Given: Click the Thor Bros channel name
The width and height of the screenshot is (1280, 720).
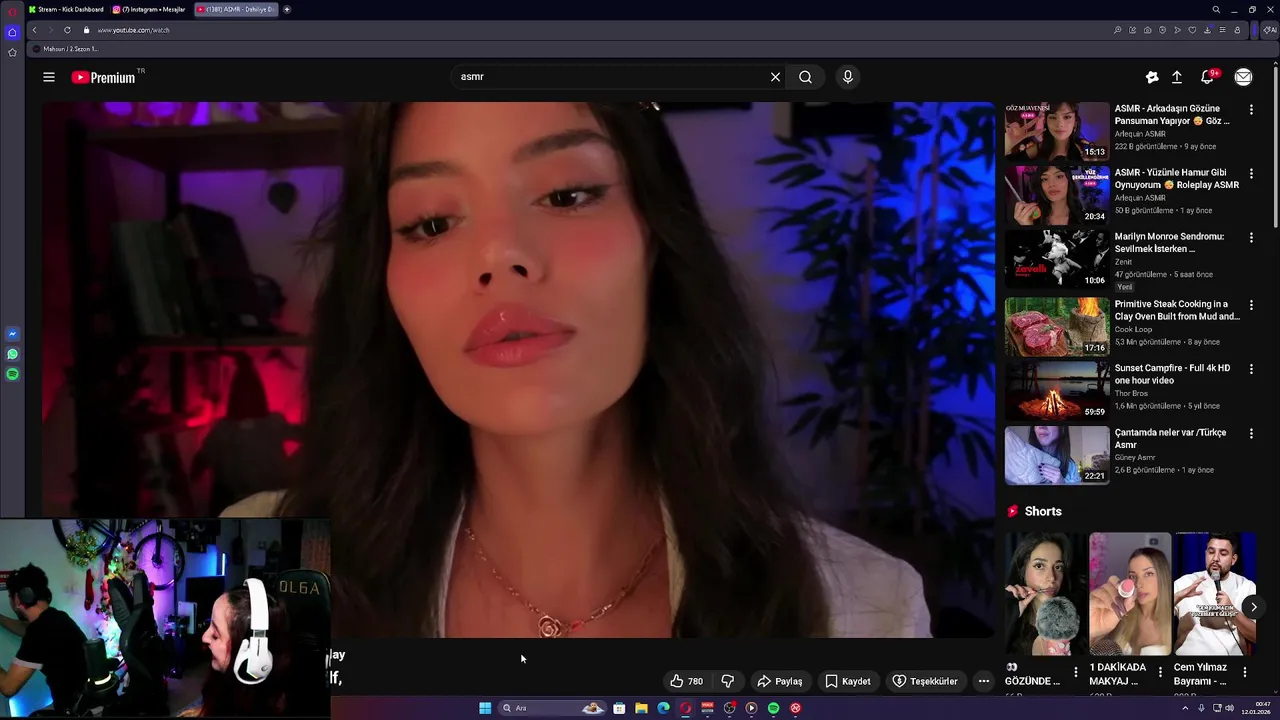Looking at the screenshot, I should 1131,394.
